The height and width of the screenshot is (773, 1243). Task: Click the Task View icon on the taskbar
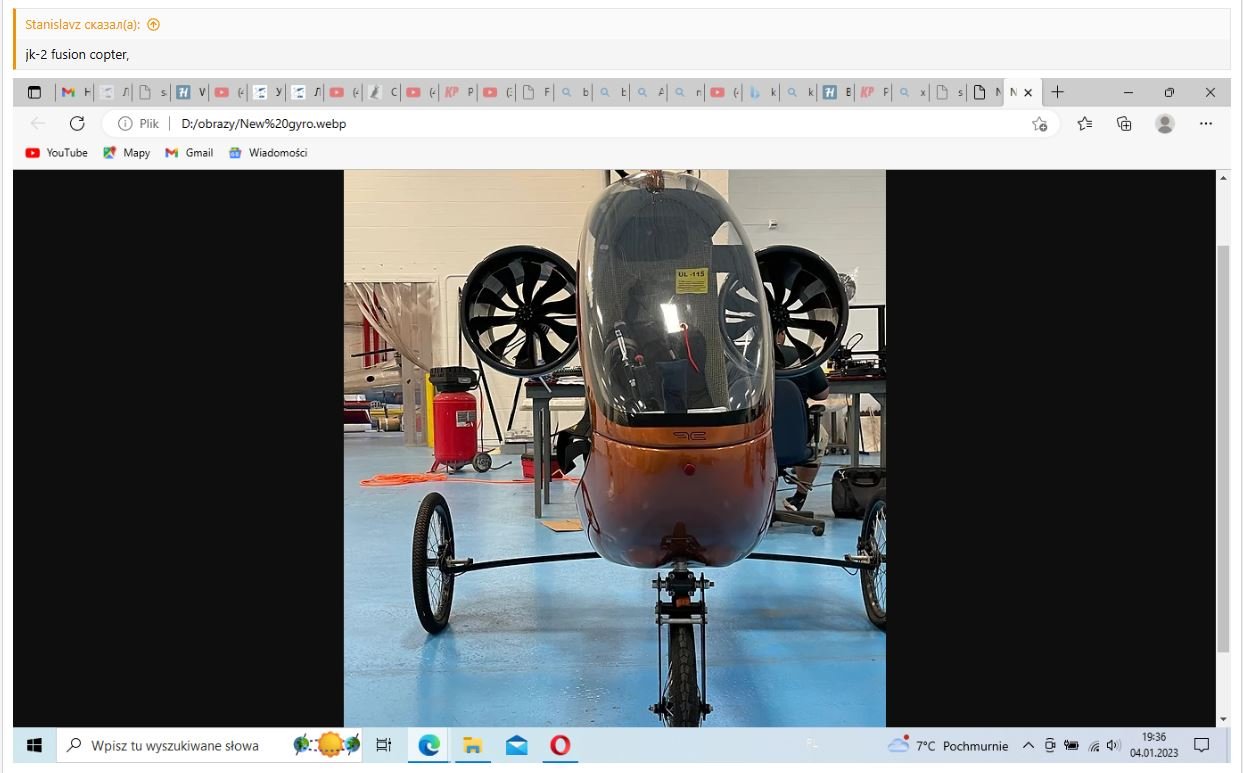tap(383, 745)
